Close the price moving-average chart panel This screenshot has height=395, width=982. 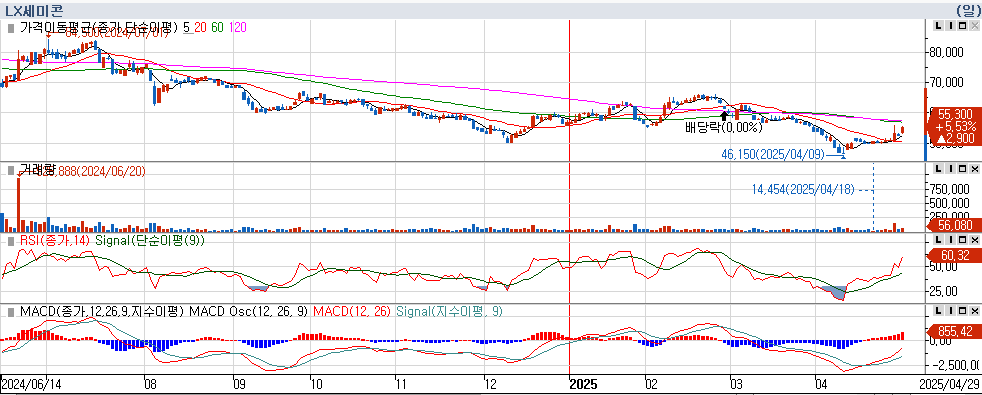point(973,26)
